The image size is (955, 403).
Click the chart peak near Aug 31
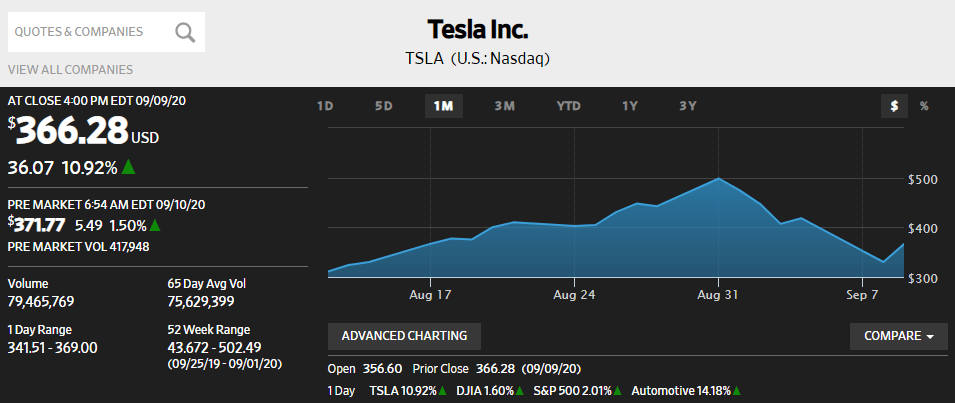[719, 179]
